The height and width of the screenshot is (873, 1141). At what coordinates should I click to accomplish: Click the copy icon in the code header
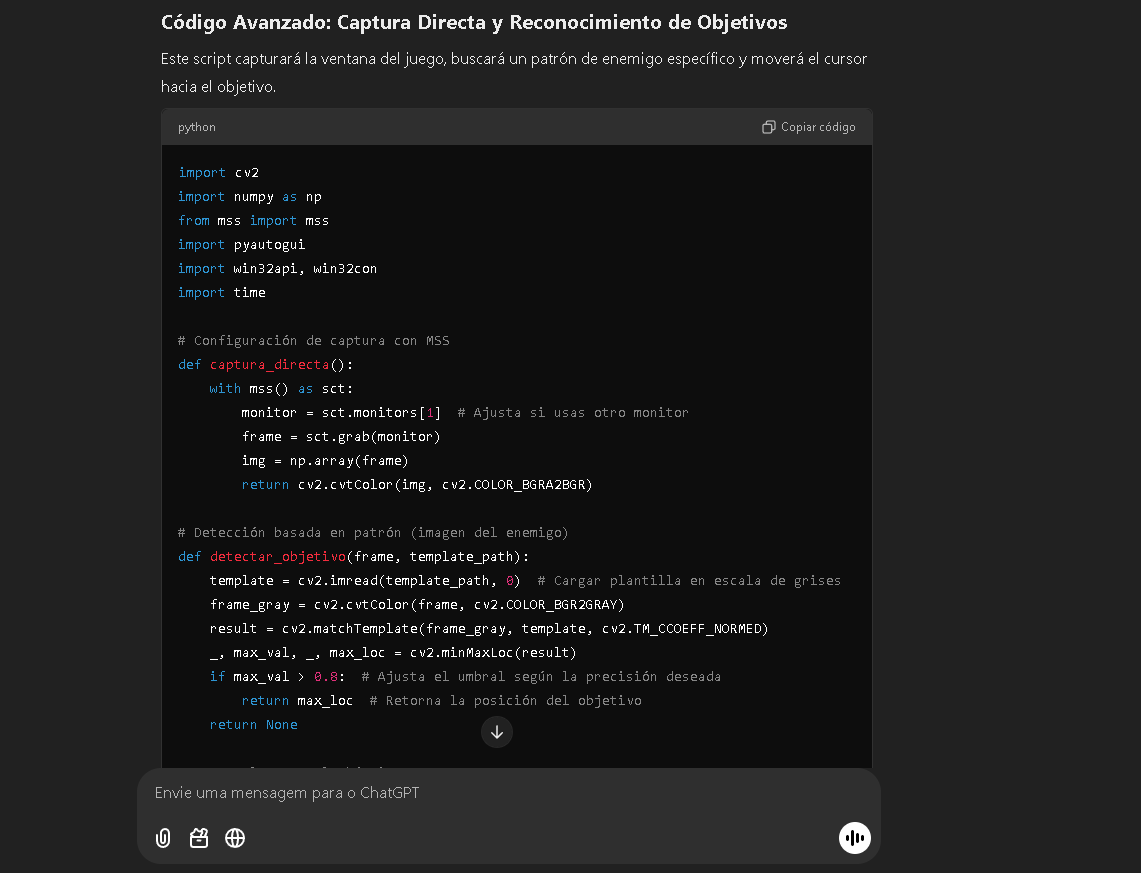coord(768,127)
